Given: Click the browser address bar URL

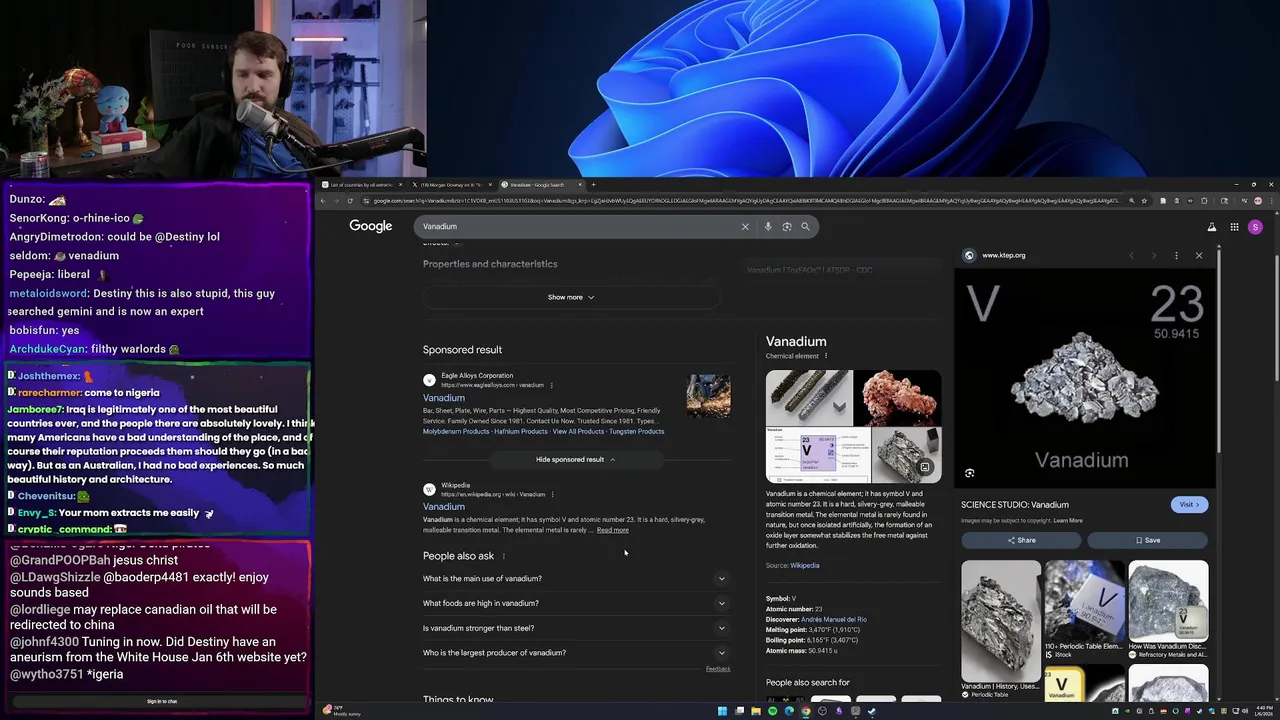Looking at the screenshot, I should [745, 201].
